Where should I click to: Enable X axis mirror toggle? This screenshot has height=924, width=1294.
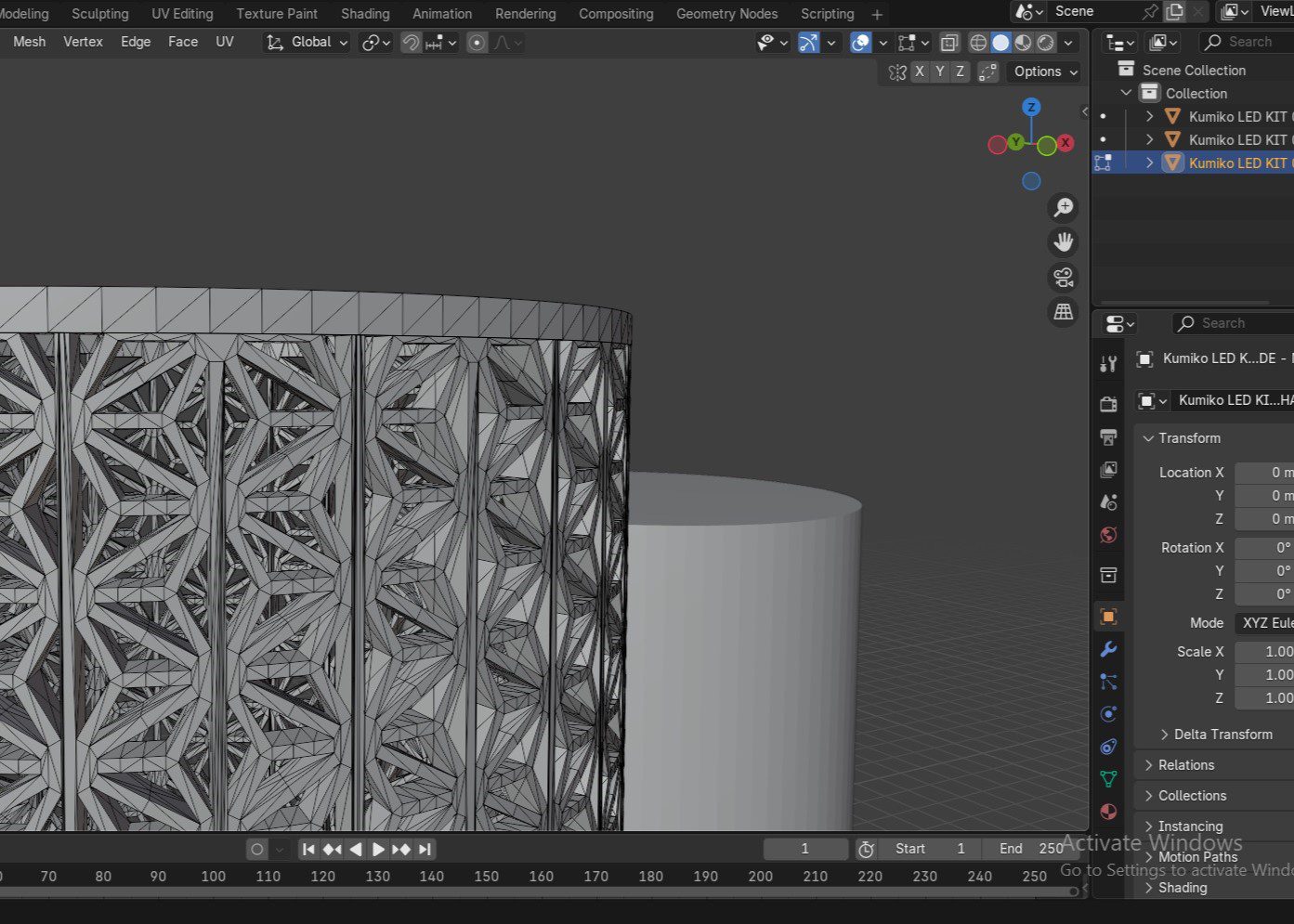[919, 72]
